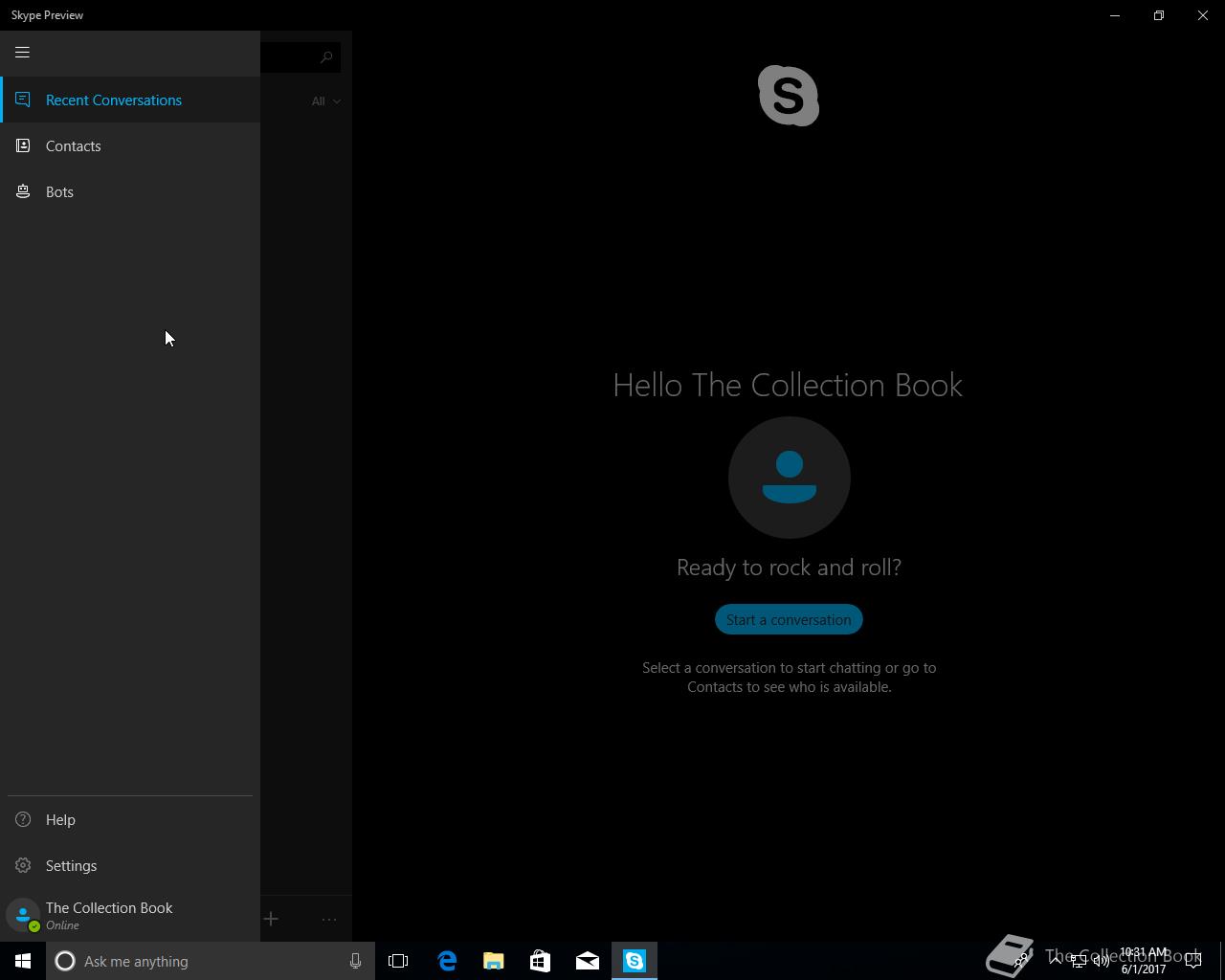Image resolution: width=1225 pixels, height=980 pixels.
Task: Click the Help question mark icon
Action: pyautogui.click(x=23, y=819)
